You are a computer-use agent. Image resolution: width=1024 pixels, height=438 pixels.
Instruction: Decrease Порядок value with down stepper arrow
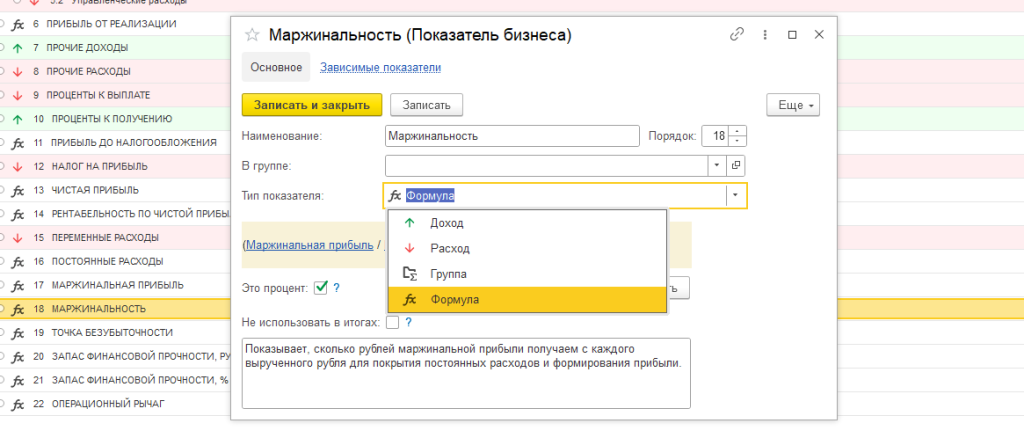[x=737, y=142]
